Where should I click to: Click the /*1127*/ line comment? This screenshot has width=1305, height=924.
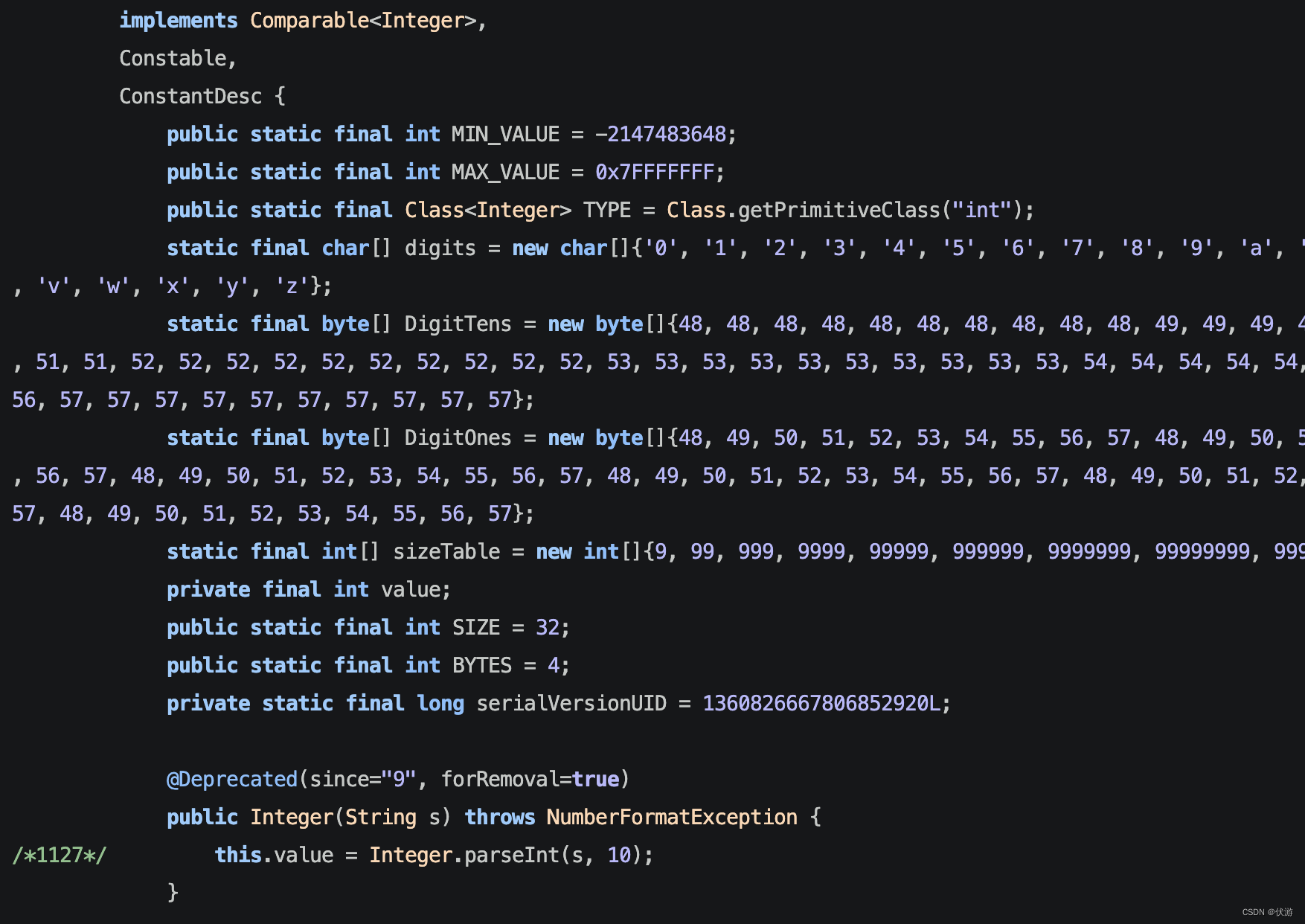coord(60,855)
